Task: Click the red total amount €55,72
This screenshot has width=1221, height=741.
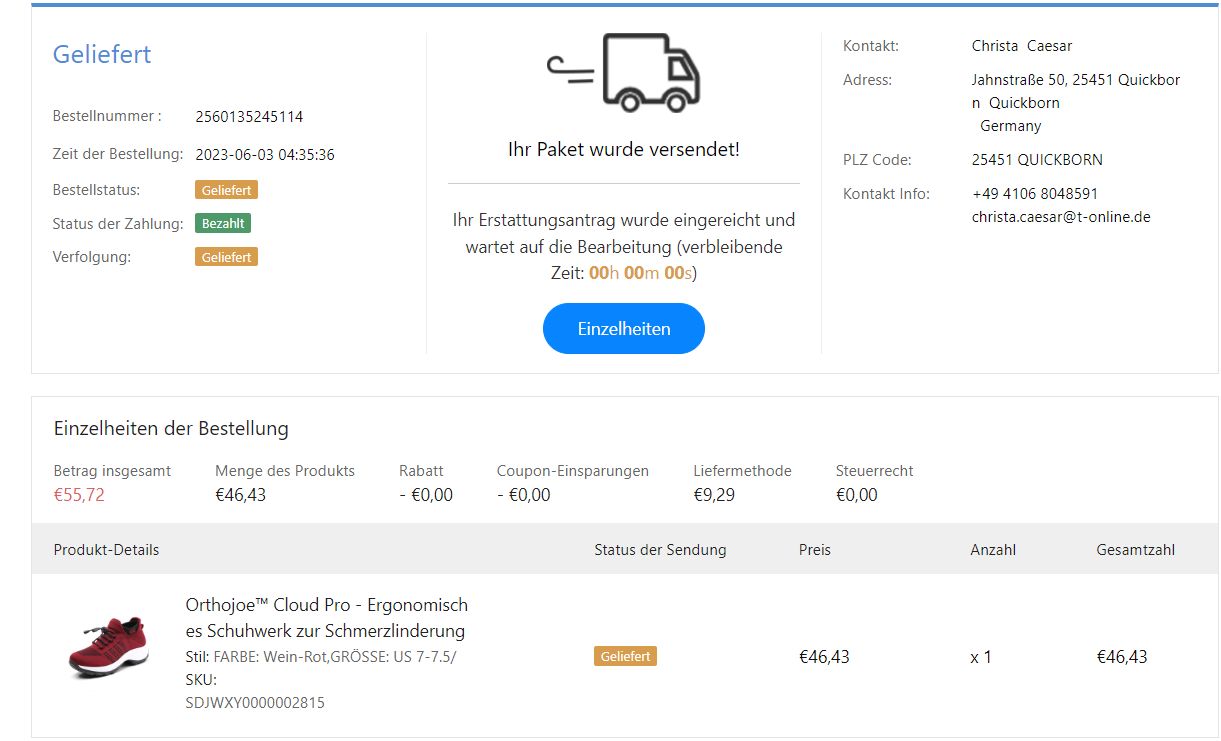Action: click(79, 495)
